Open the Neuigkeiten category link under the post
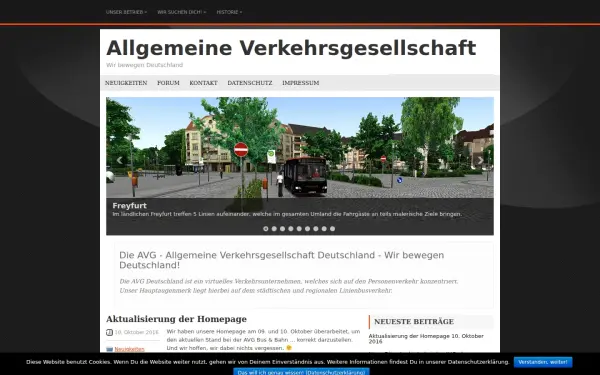This screenshot has height=375, width=600. click(129, 349)
